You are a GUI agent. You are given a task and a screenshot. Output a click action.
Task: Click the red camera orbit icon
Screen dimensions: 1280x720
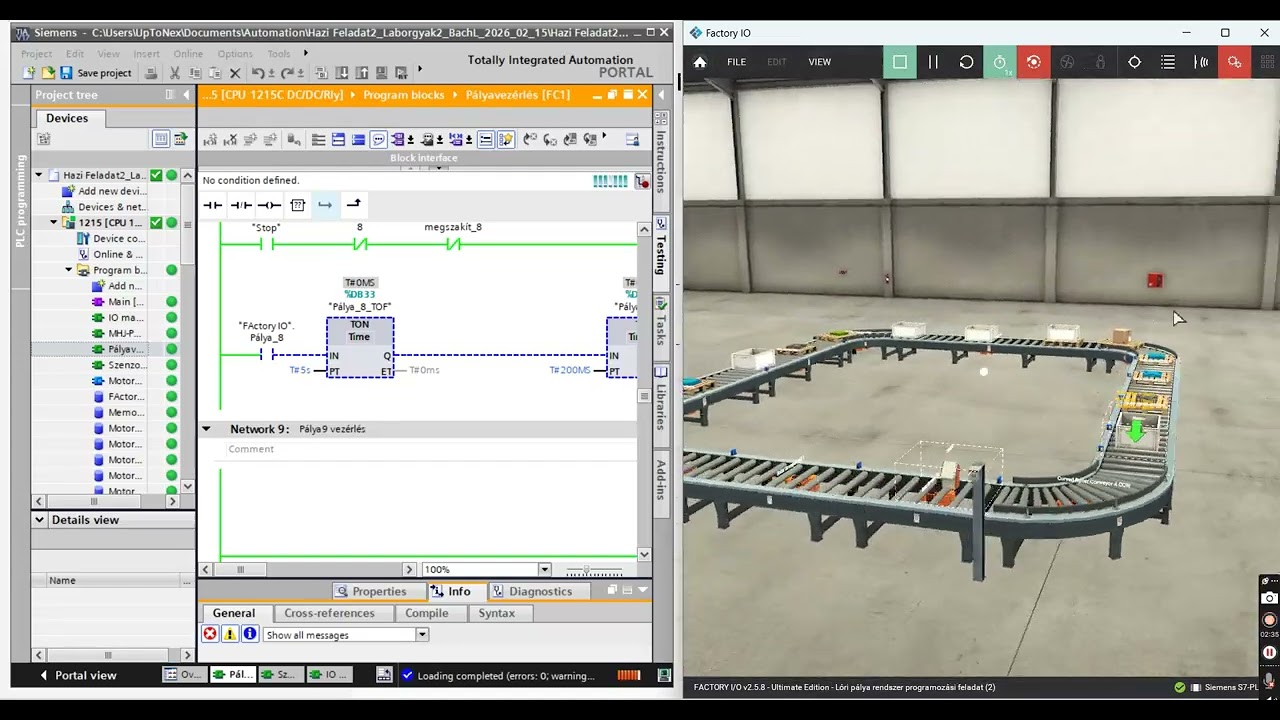(x=1034, y=62)
